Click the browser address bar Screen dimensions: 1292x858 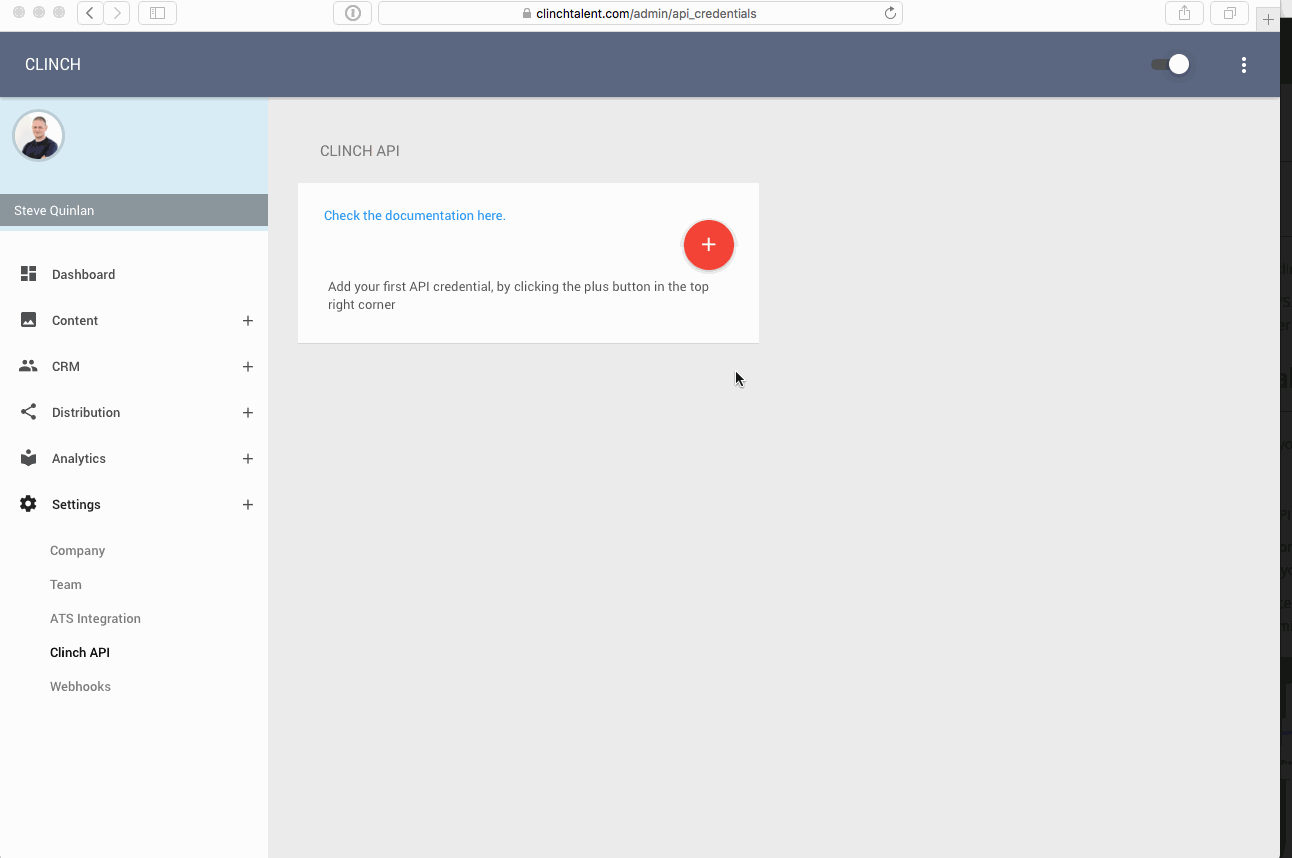[640, 13]
